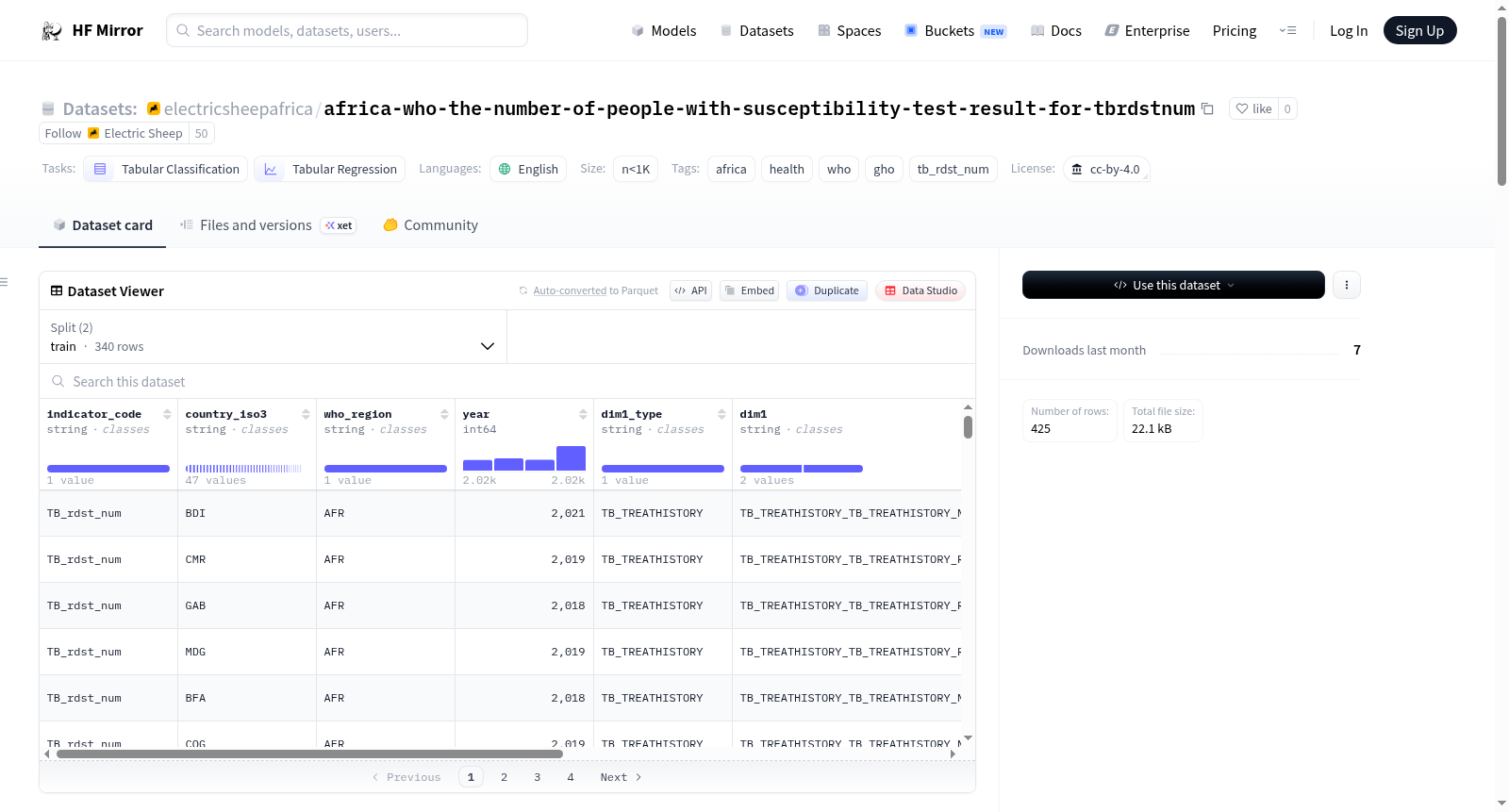The height and width of the screenshot is (812, 1509).
Task: Click the n<1K size tag
Action: tap(636, 170)
